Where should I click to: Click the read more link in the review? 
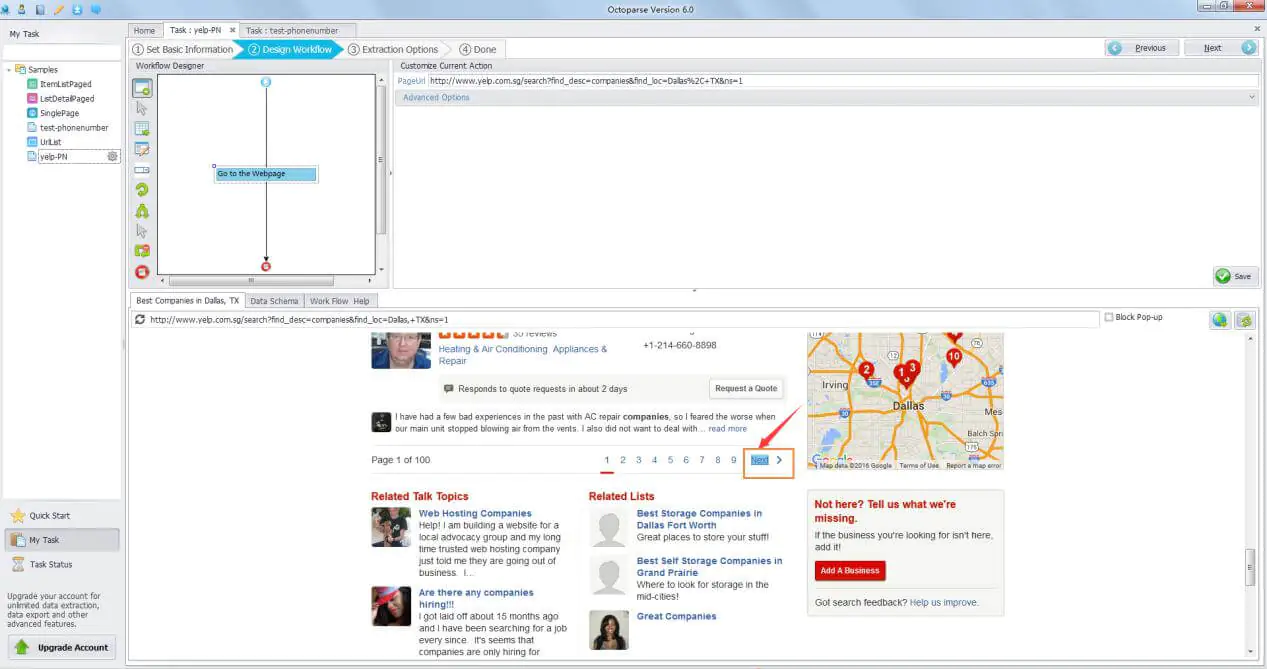tap(728, 429)
